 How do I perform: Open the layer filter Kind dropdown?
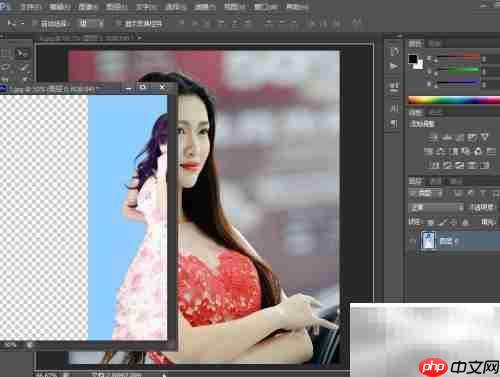tap(426, 193)
